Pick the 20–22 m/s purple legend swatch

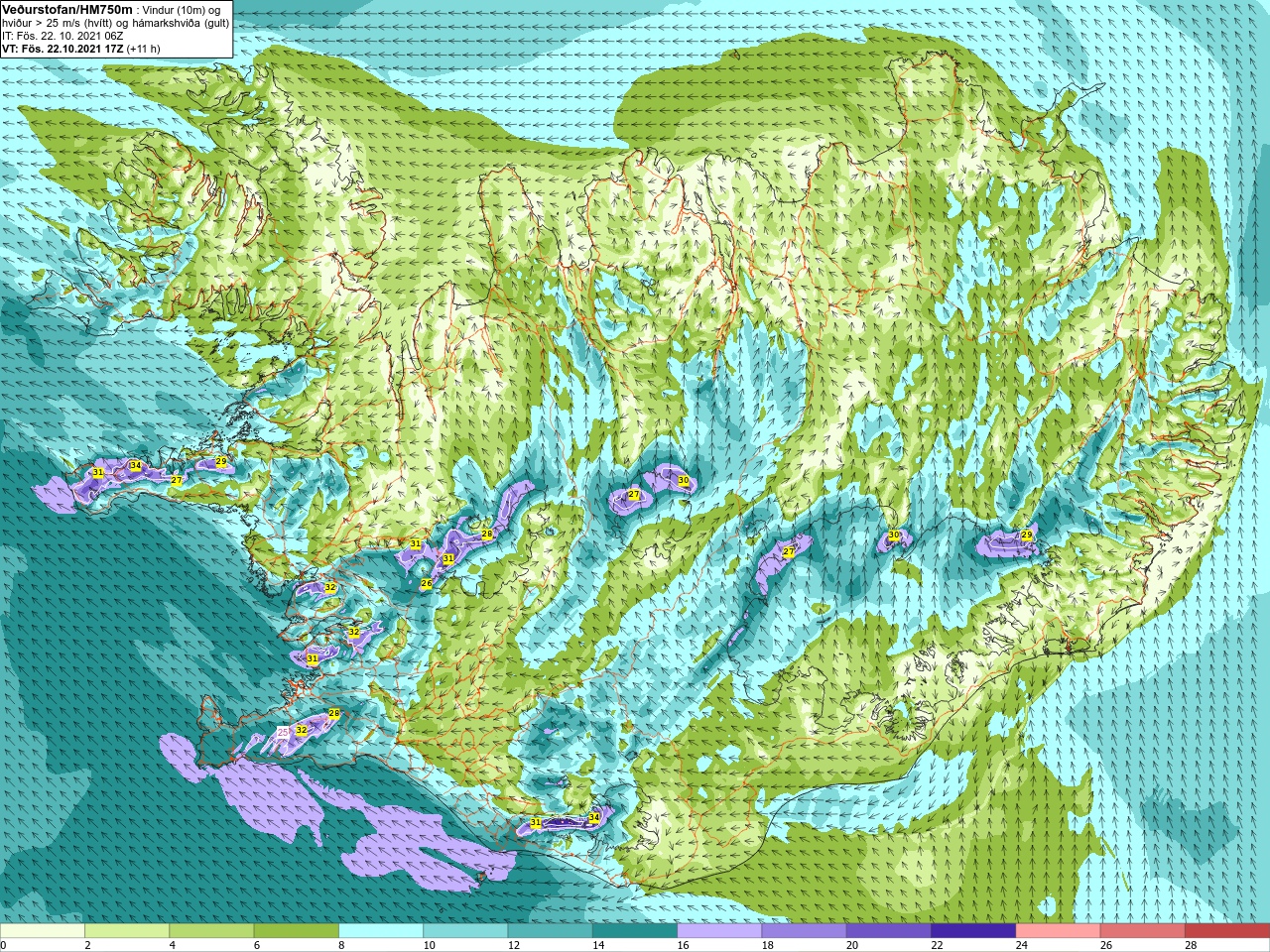[888, 931]
